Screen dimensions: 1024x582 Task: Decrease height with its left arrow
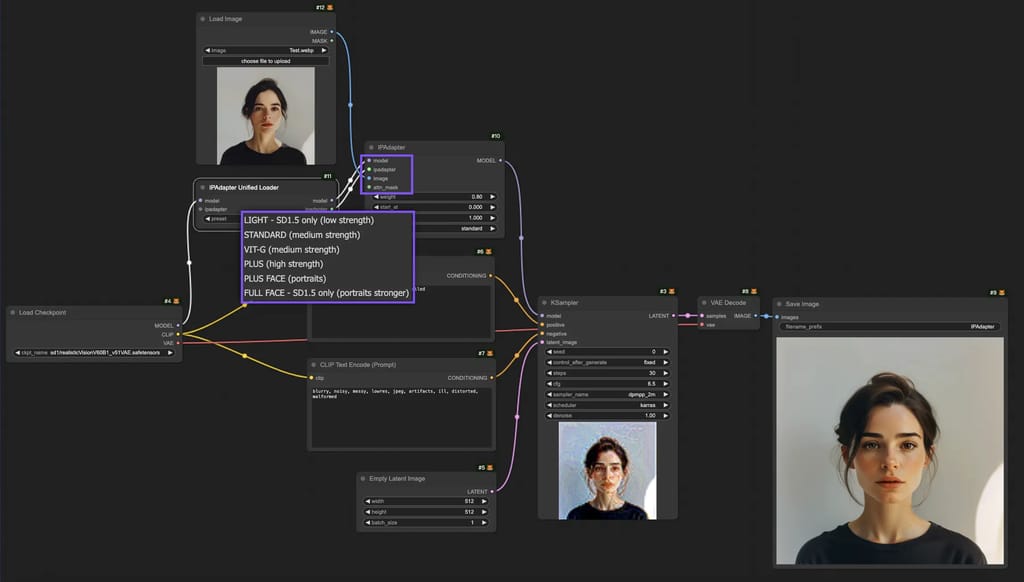pyautogui.click(x=368, y=512)
